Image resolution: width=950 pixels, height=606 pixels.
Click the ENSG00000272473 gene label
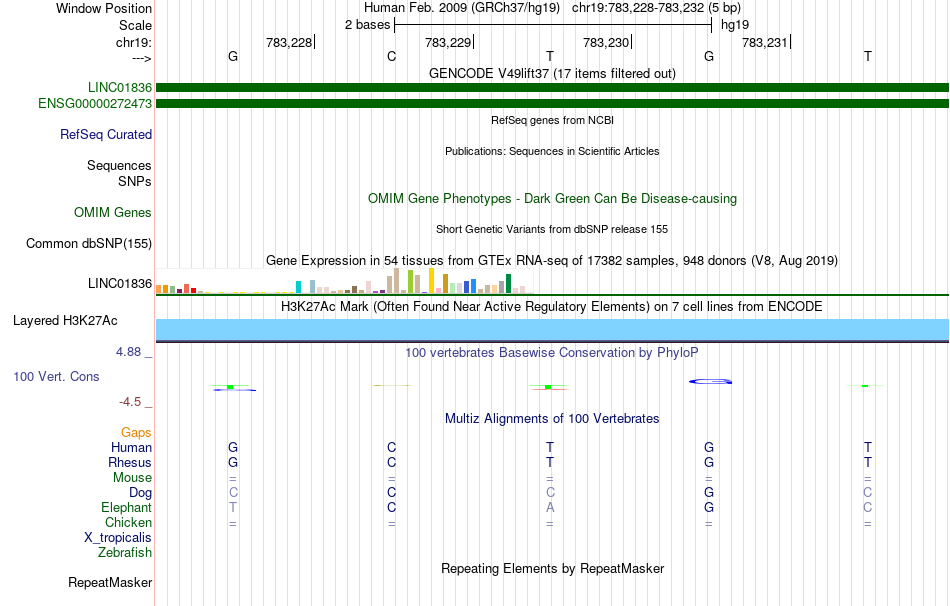[95, 104]
